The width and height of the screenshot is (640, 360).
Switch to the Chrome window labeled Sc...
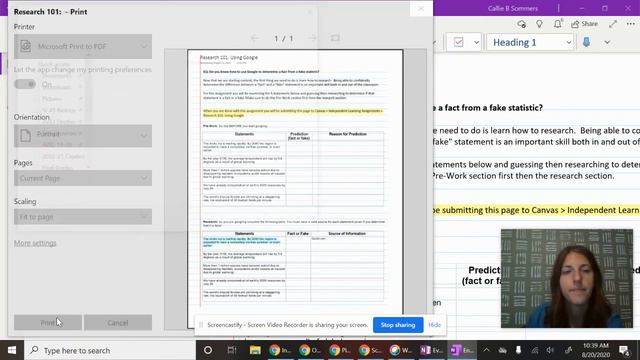tap(370, 350)
